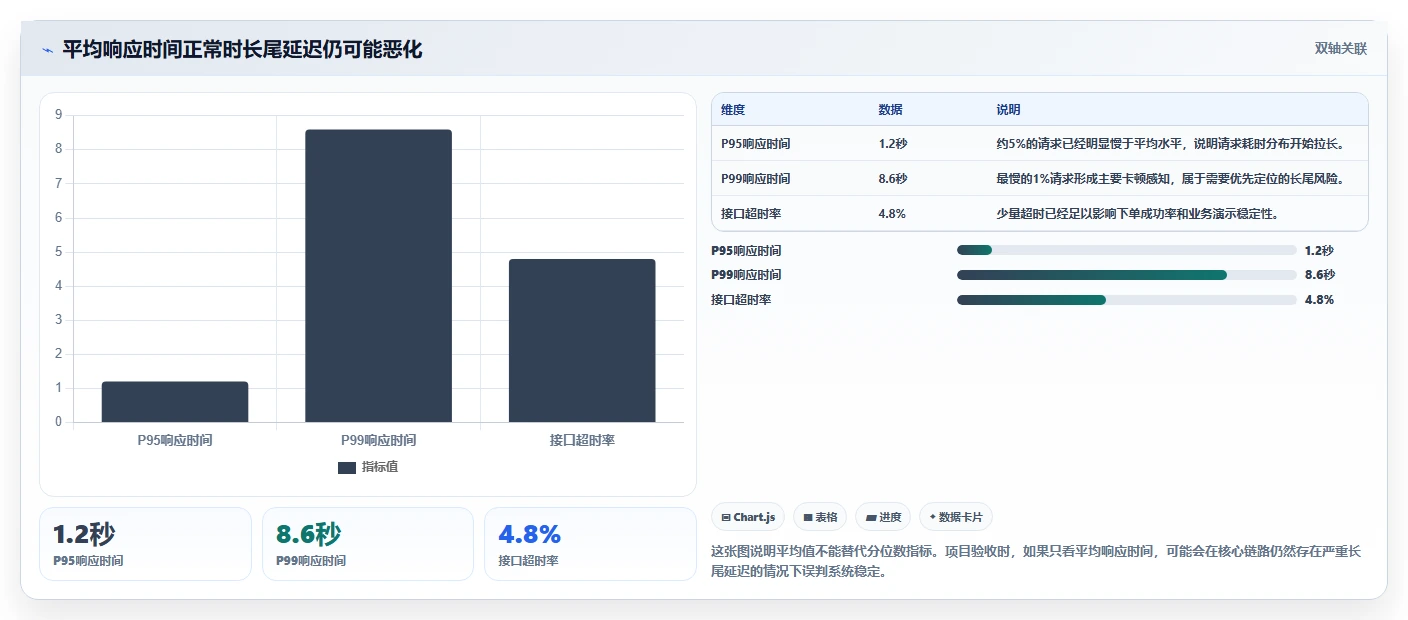Click the x-axis label P95响应时间
Image resolution: width=1408 pixels, height=620 pixels.
tap(175, 440)
